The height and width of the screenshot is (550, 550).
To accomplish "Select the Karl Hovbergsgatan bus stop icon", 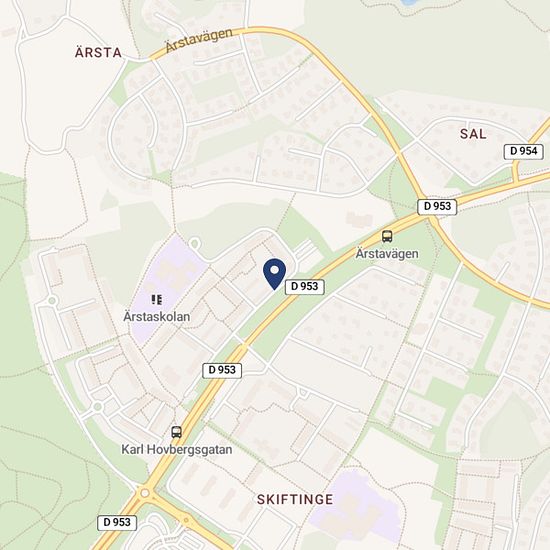I will (x=176, y=432).
